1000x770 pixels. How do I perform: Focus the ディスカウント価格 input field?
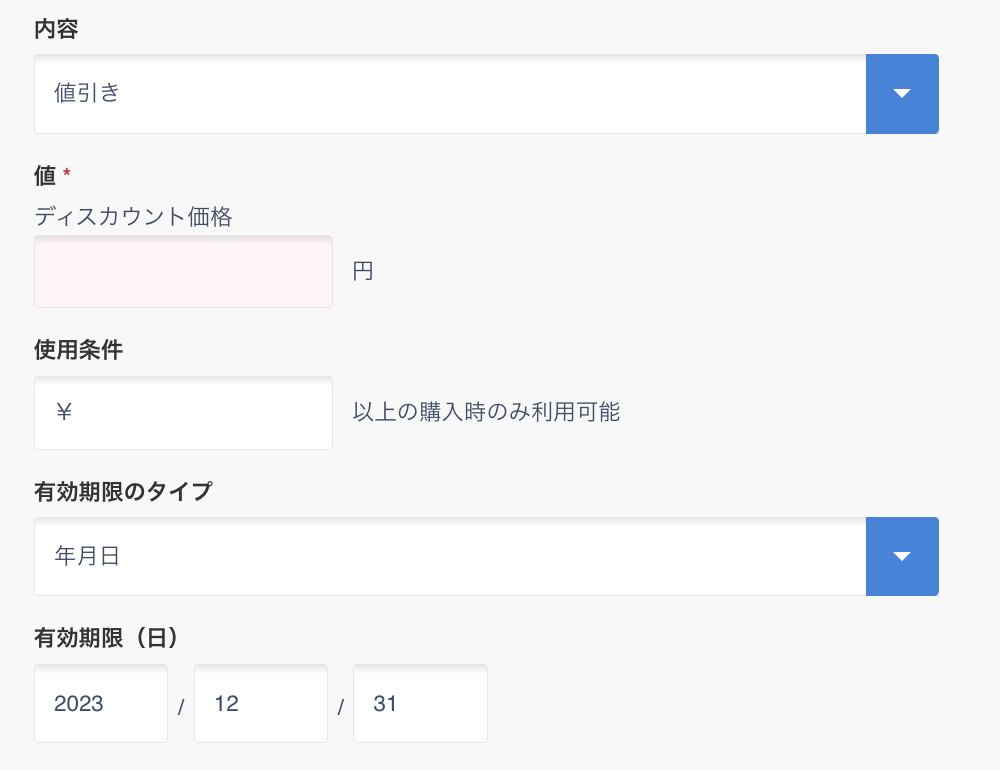(183, 272)
